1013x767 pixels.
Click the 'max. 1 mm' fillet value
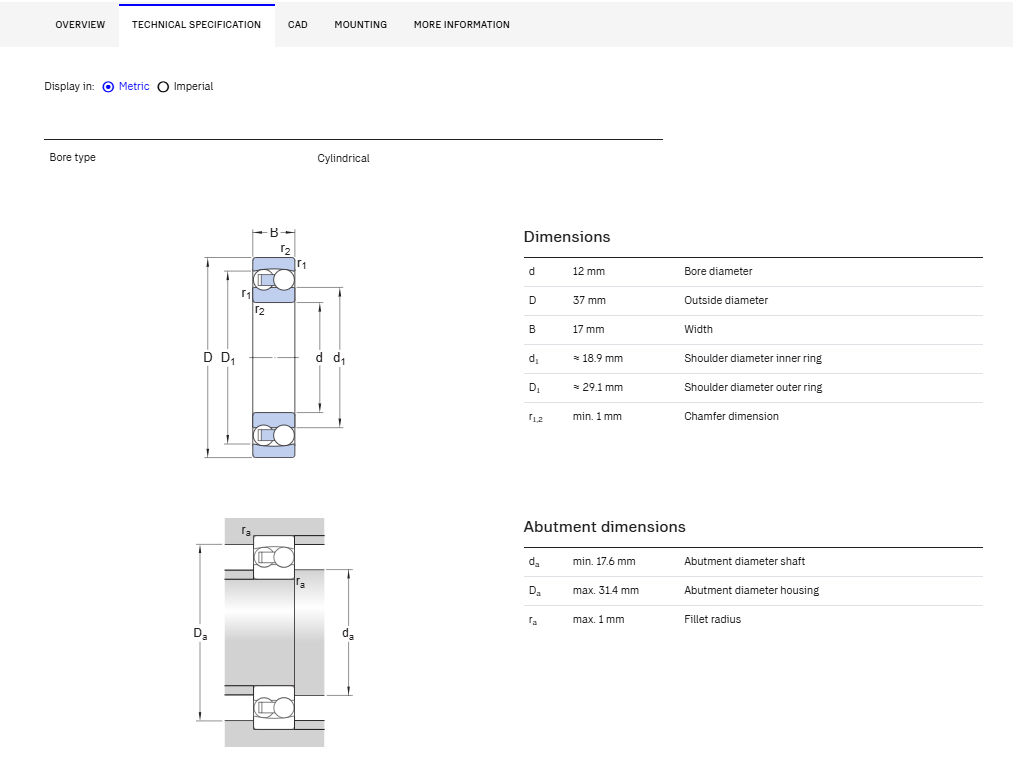(x=598, y=620)
